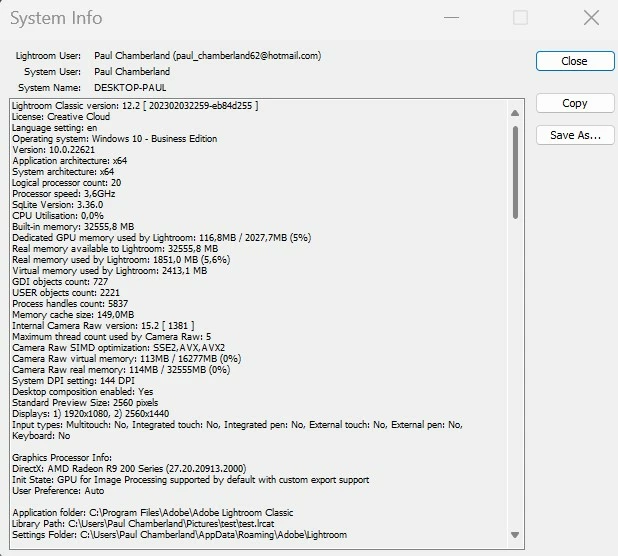The image size is (618, 556).
Task: Click the Application folder path line
Action: point(153,513)
